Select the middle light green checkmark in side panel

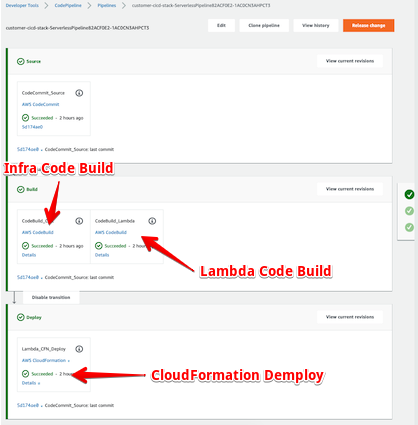[409, 211]
